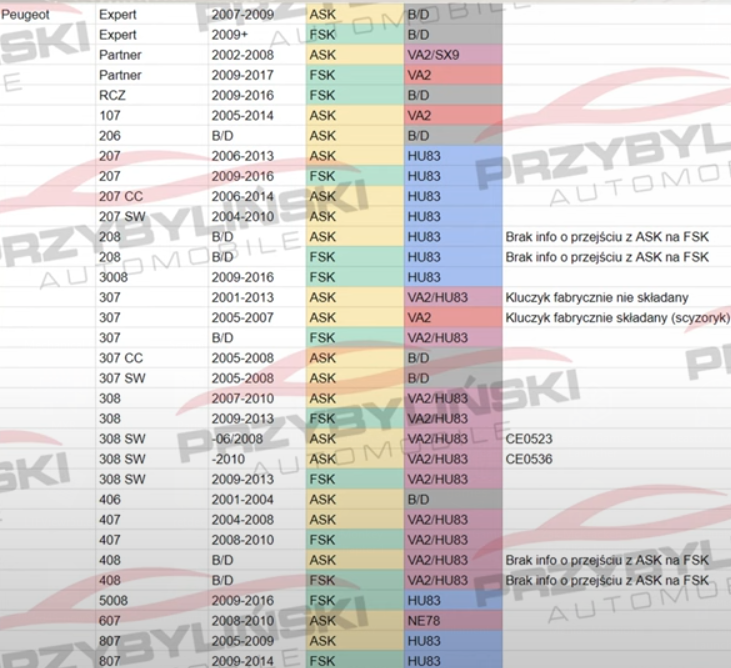Select the 2008-2010 cell in the 407 row
The image size is (731, 668).
pos(257,540)
